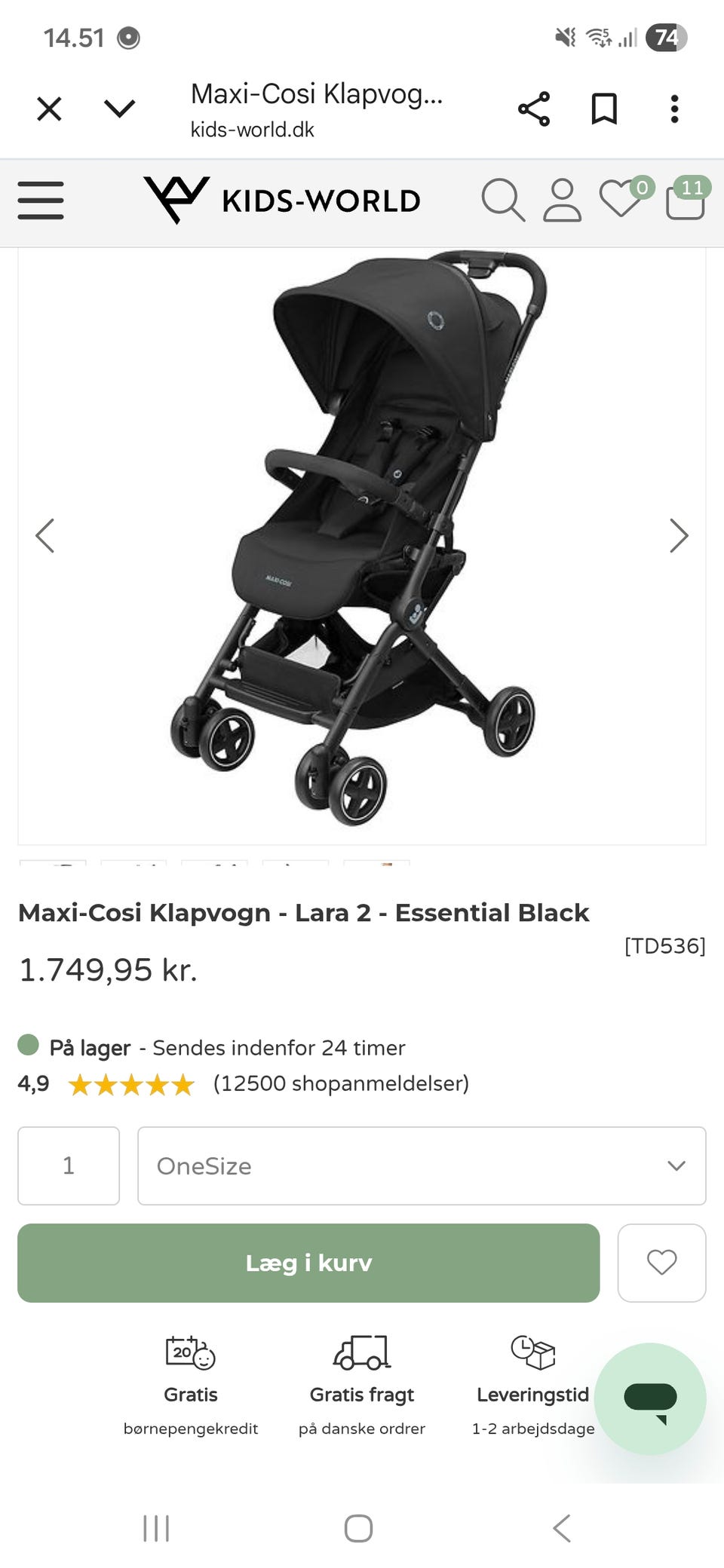
Task: Click the quantity input field
Action: (x=69, y=1165)
